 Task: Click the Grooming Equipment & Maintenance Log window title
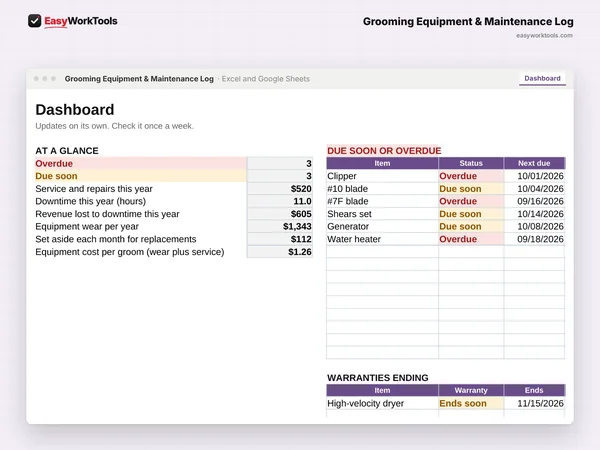point(139,79)
